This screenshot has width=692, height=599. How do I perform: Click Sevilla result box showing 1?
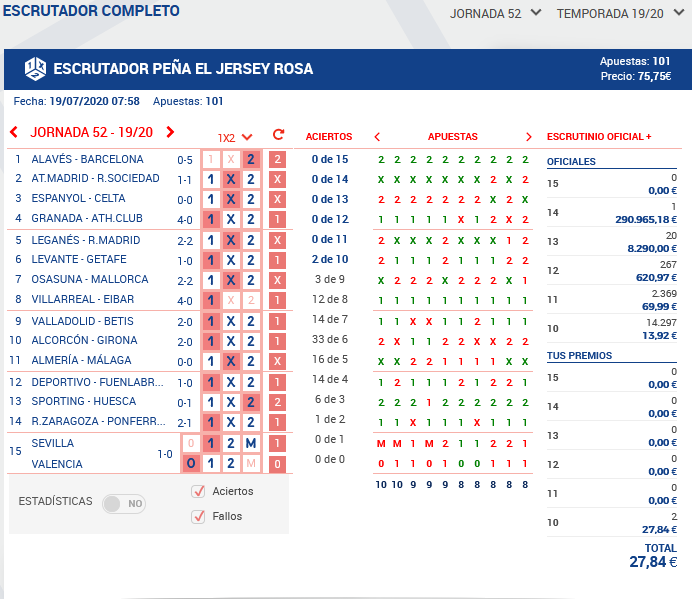277,443
